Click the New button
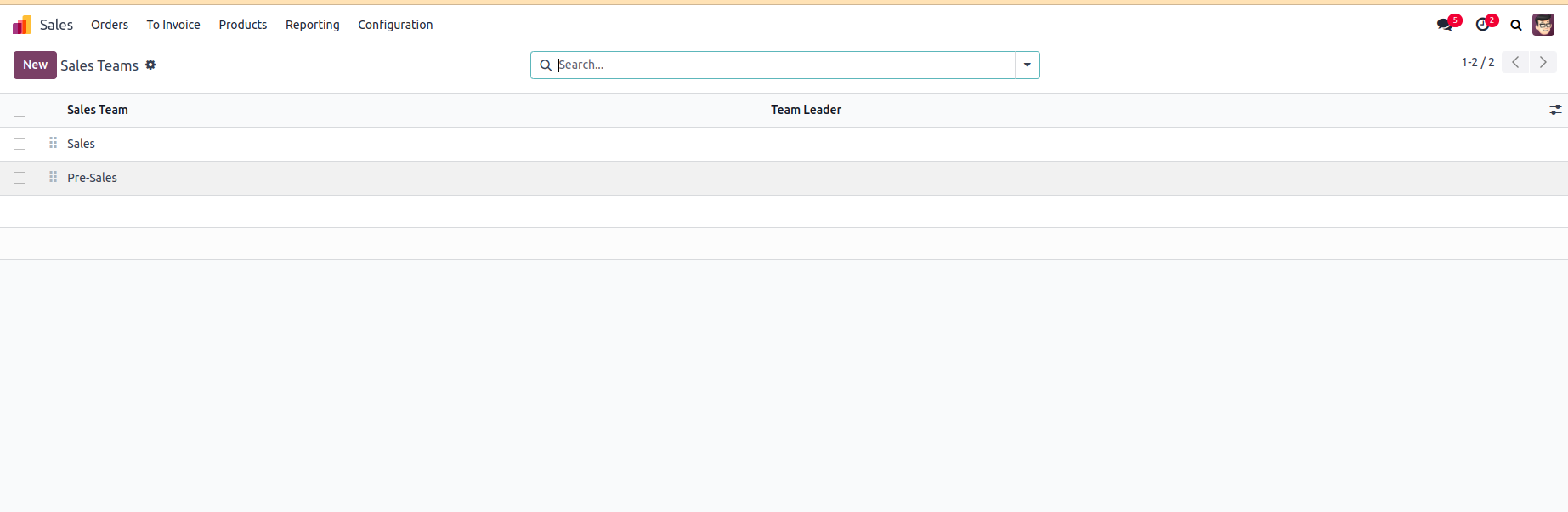The width and height of the screenshot is (1568, 512). coord(35,65)
